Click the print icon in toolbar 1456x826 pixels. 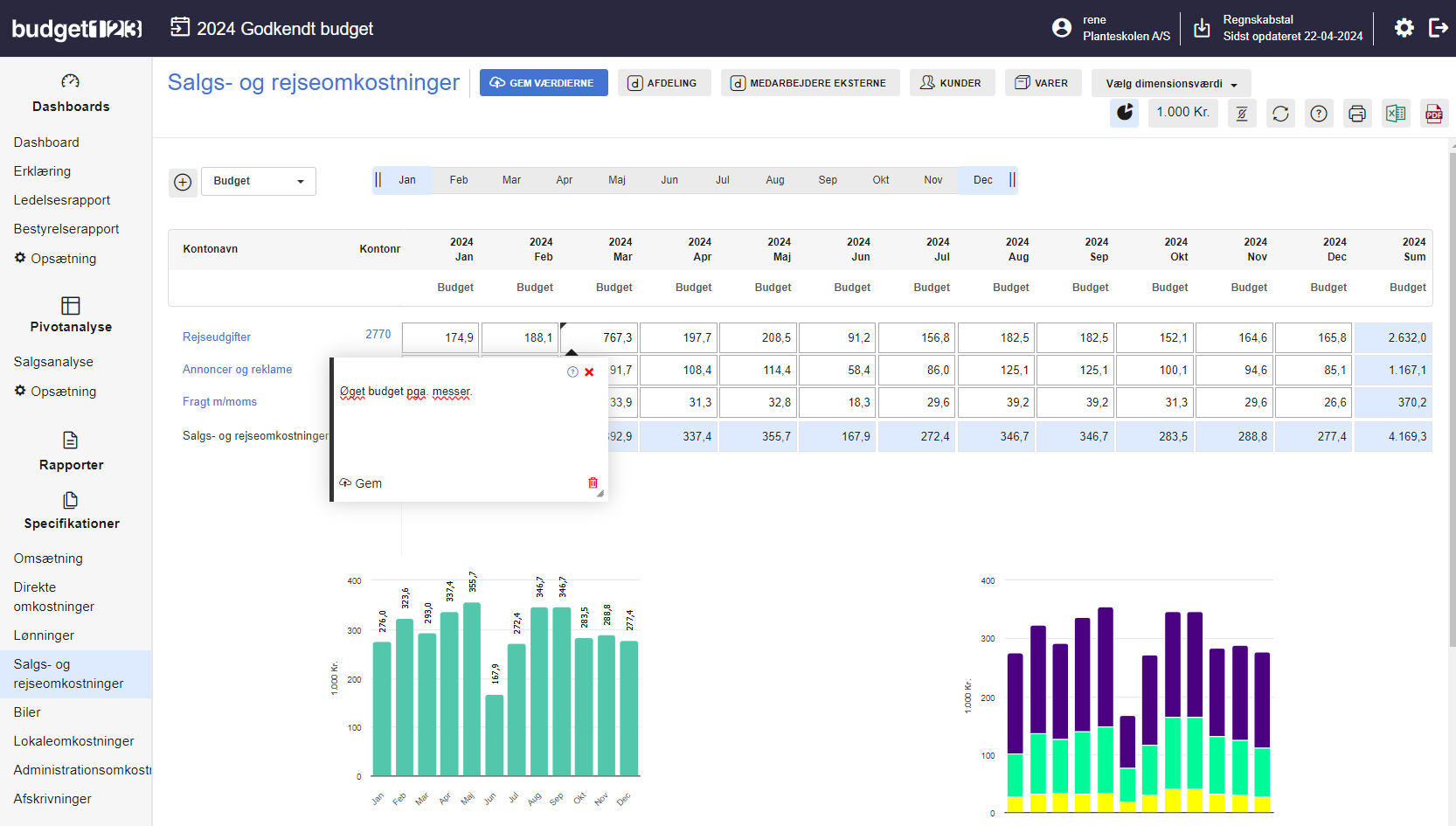pyautogui.click(x=1357, y=114)
